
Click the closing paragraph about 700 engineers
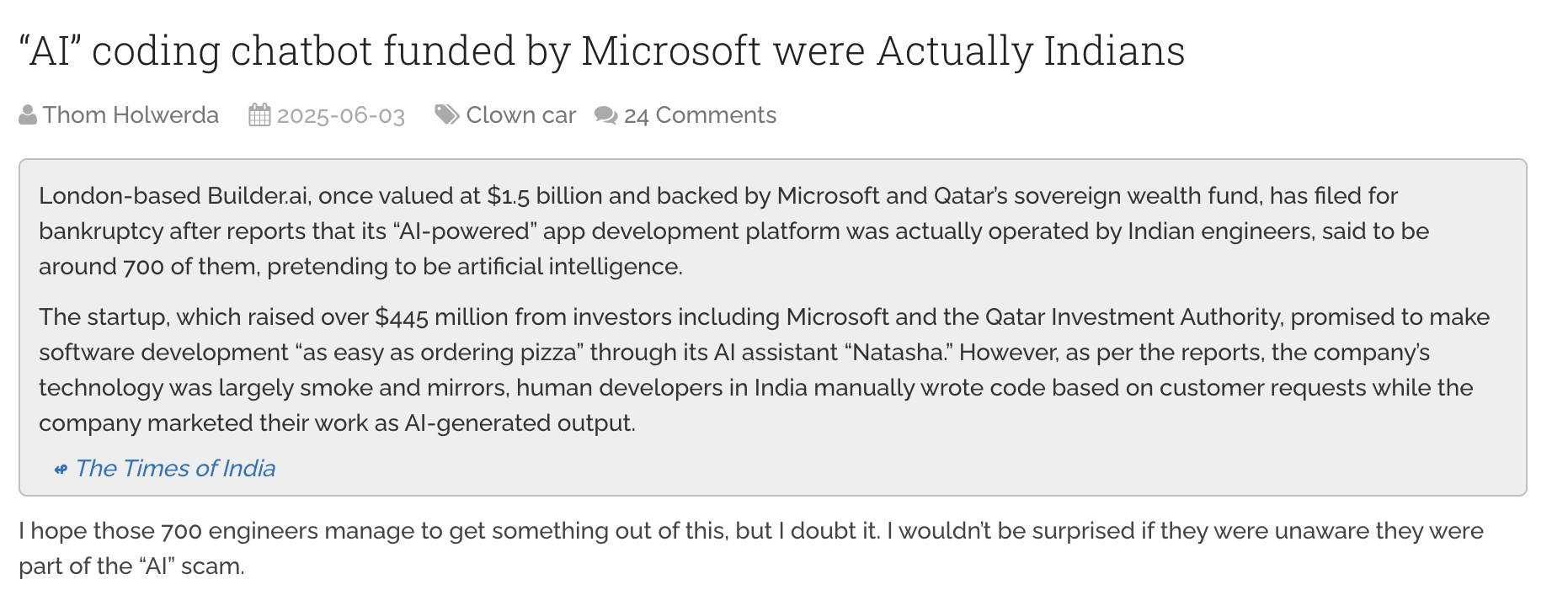[751, 549]
